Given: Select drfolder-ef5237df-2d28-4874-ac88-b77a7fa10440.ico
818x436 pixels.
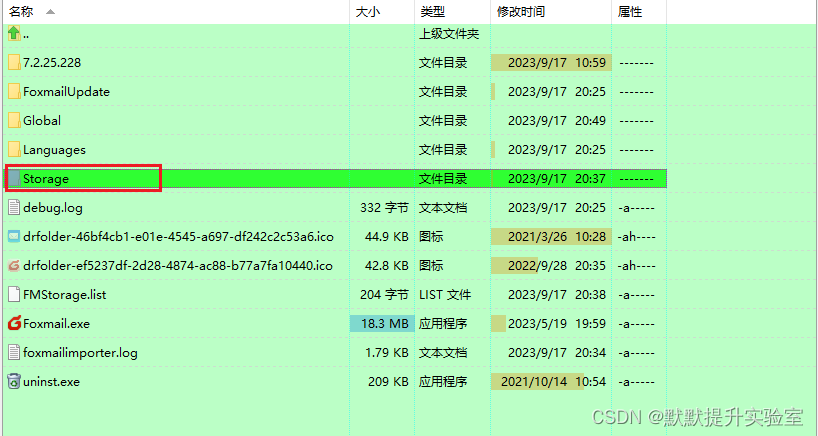Looking at the screenshot, I should coord(178,265).
